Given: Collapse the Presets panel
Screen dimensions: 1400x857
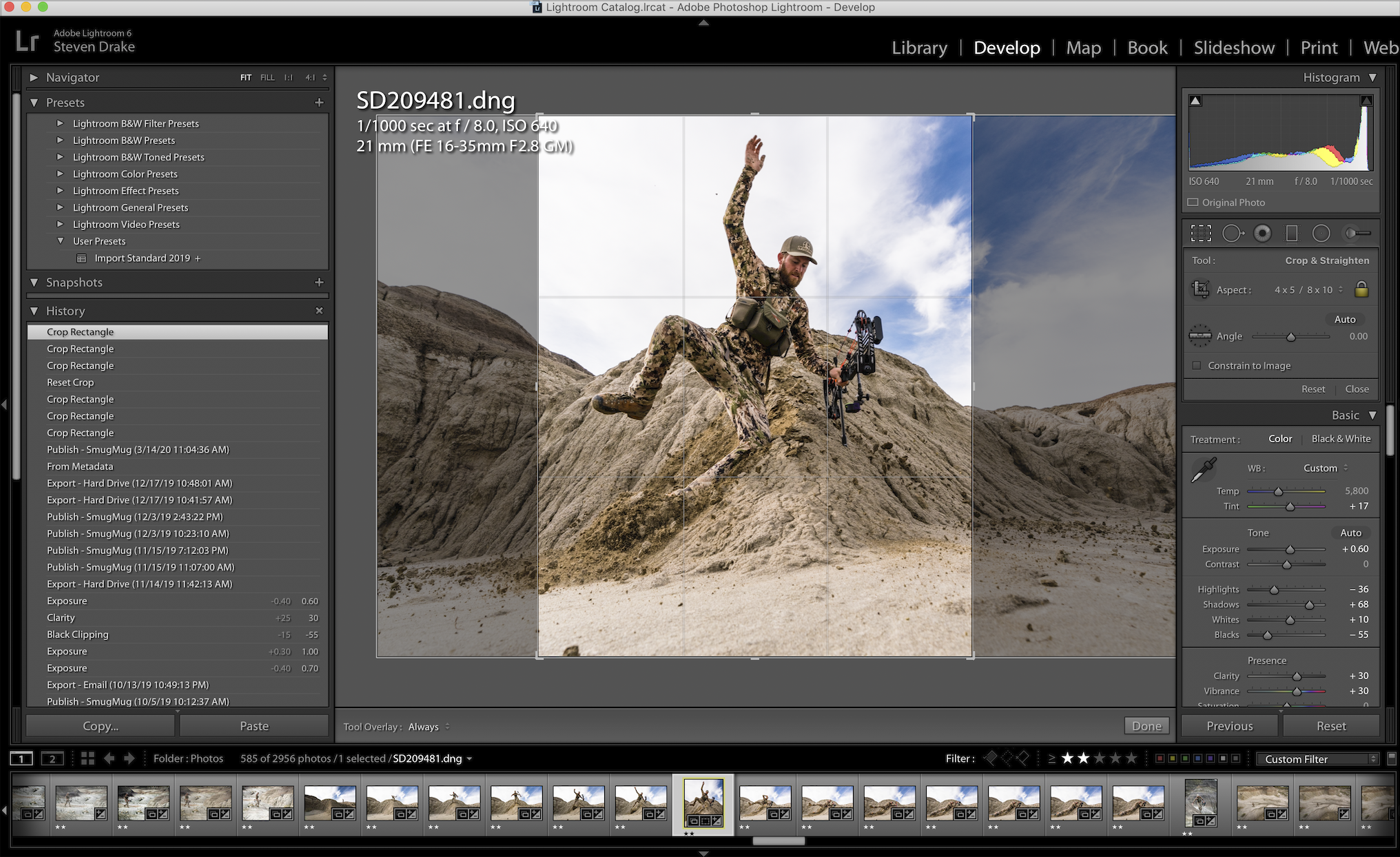Looking at the screenshot, I should [34, 103].
